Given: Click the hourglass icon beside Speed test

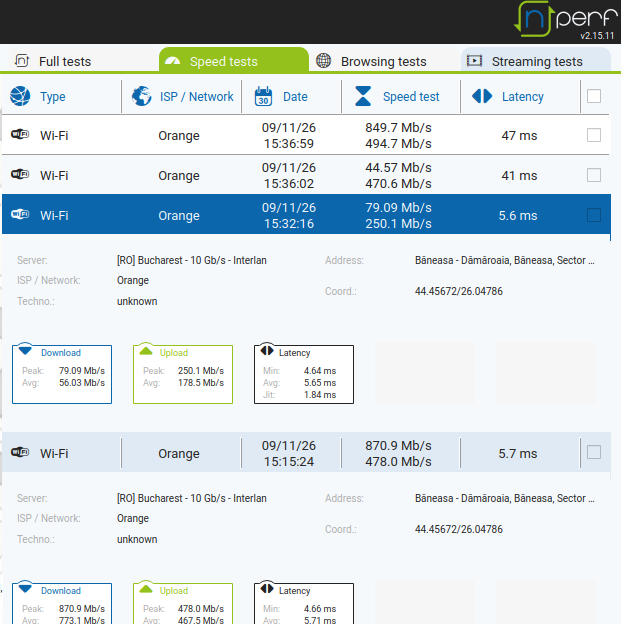Looking at the screenshot, I should [363, 96].
